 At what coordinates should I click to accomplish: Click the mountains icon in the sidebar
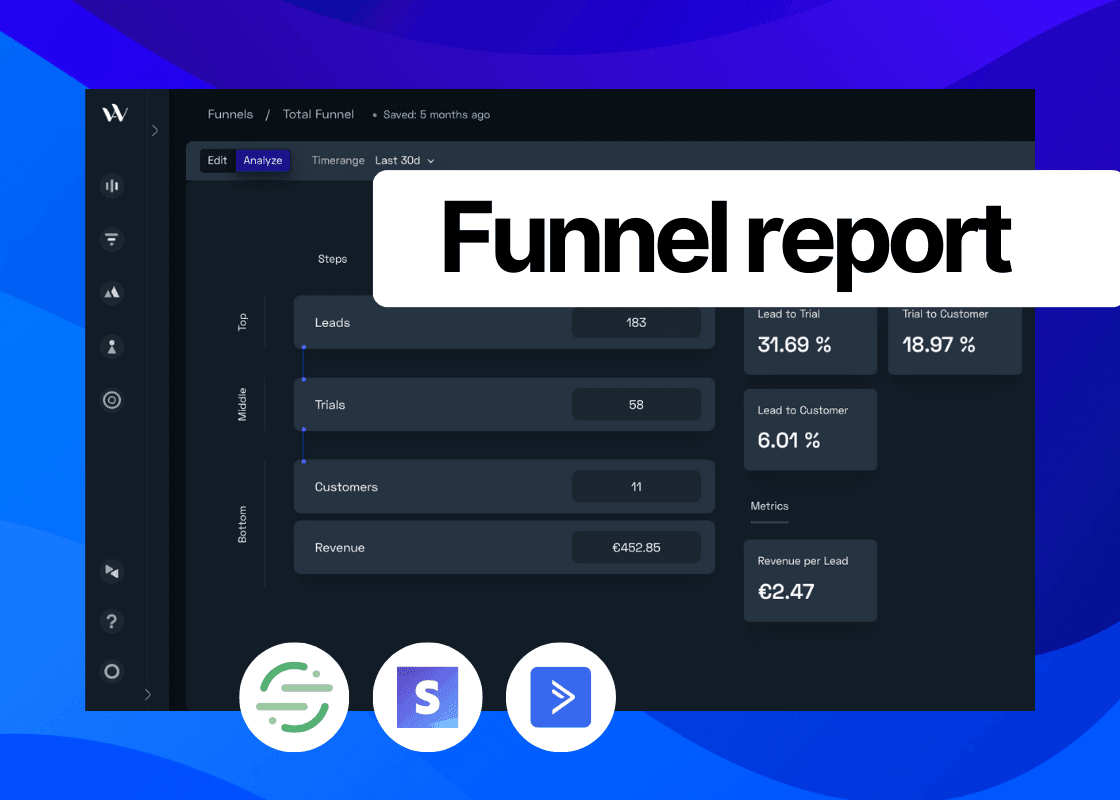[x=111, y=293]
